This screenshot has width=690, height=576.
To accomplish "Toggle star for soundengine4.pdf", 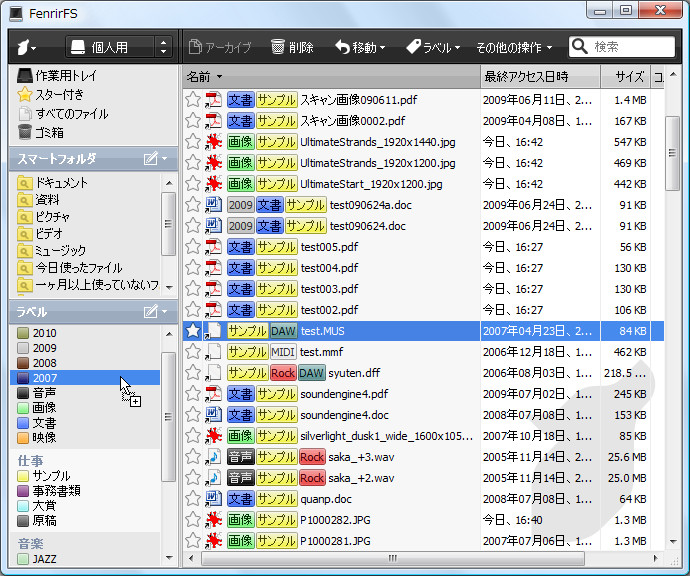I will [x=193, y=393].
